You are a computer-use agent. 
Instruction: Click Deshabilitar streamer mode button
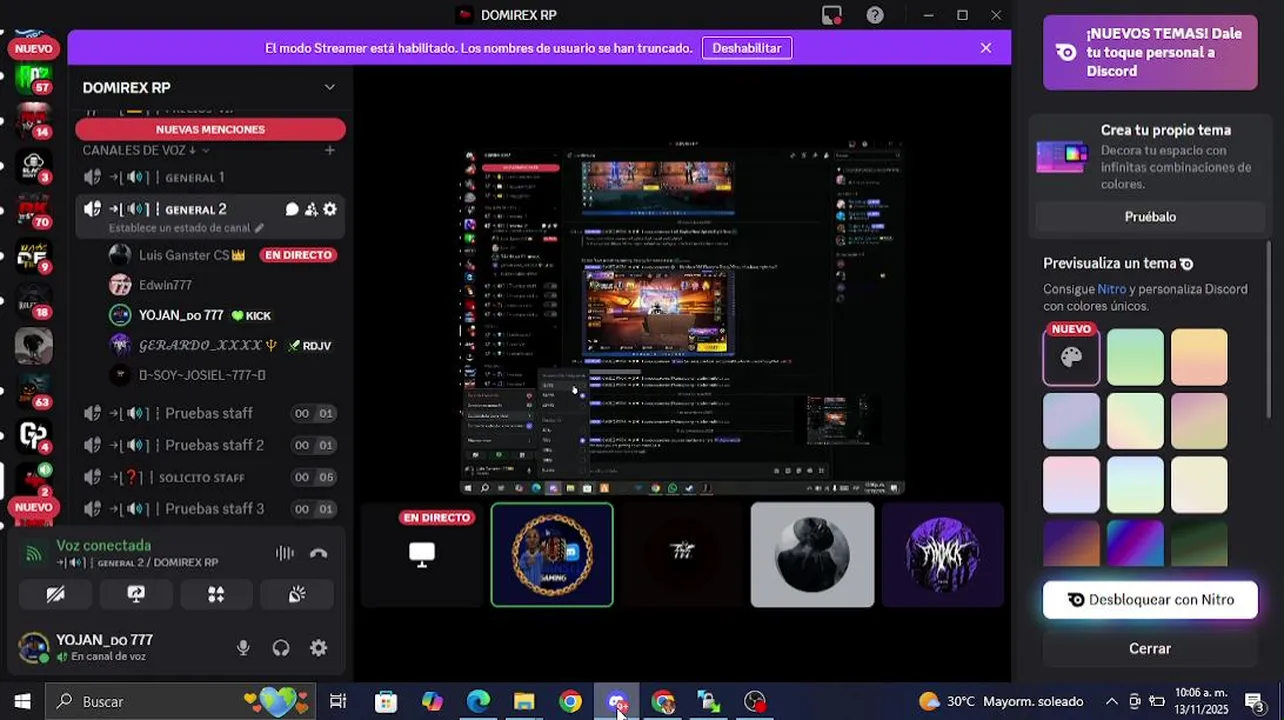click(746, 48)
